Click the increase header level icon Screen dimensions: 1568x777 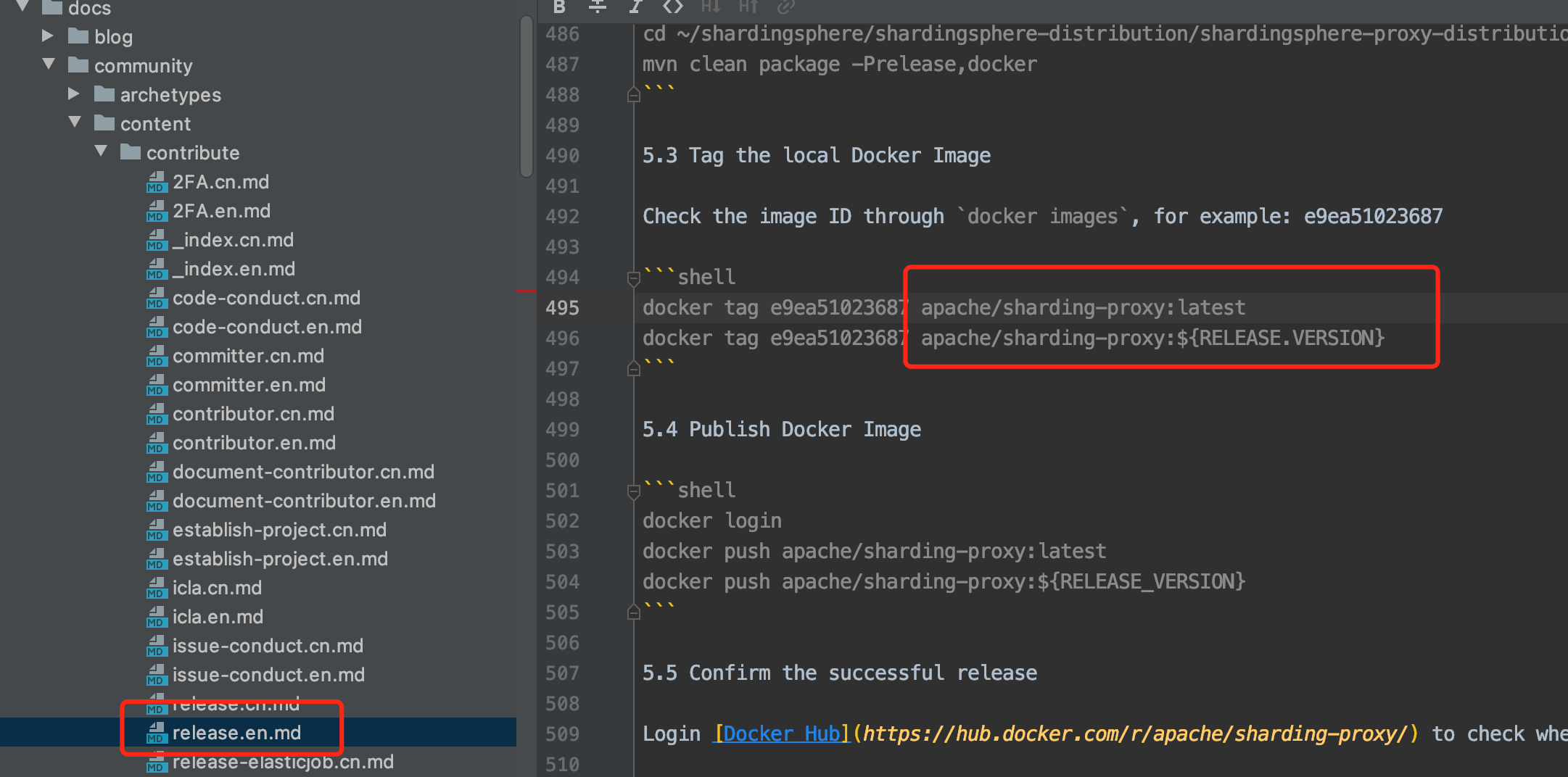click(748, 7)
